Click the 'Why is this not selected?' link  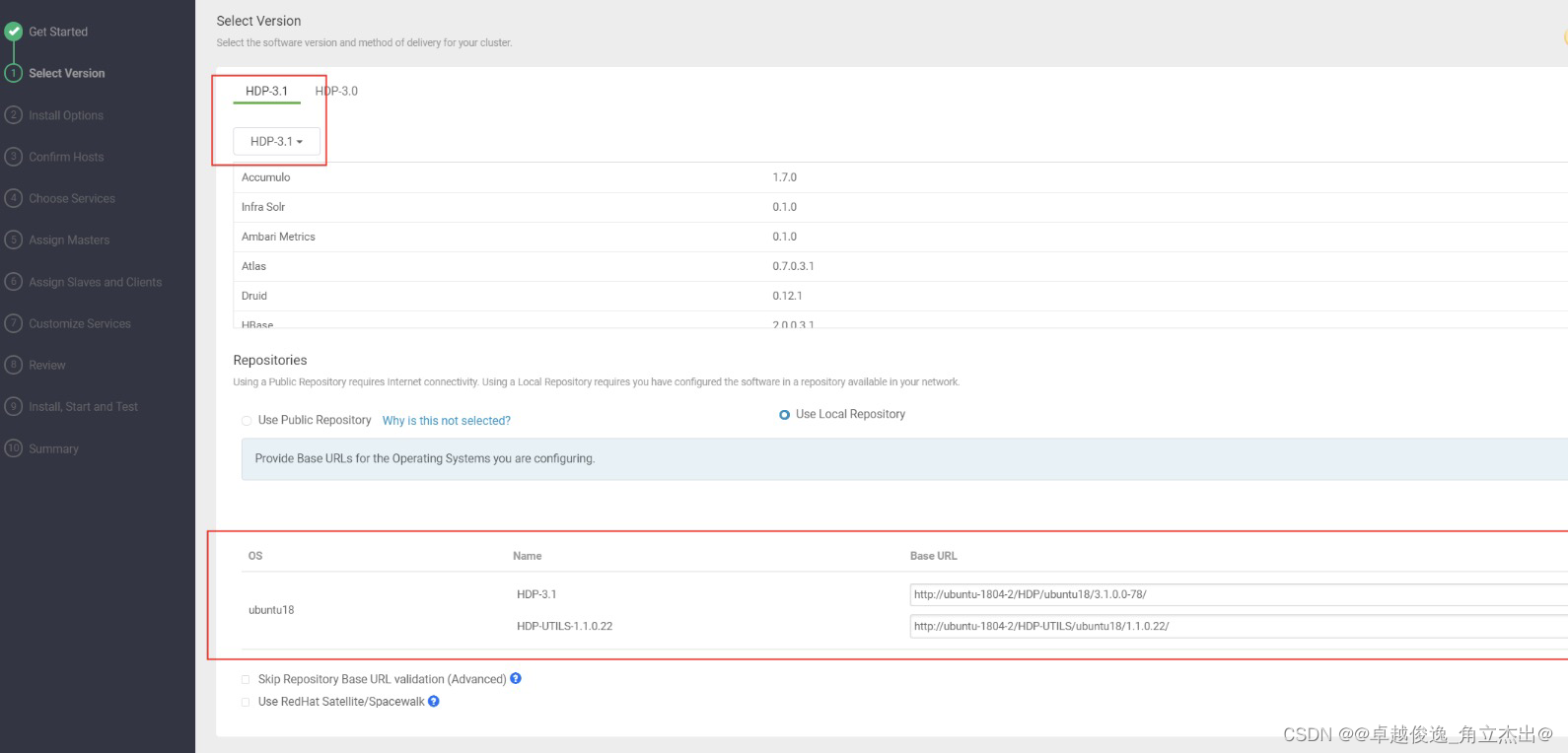click(447, 421)
